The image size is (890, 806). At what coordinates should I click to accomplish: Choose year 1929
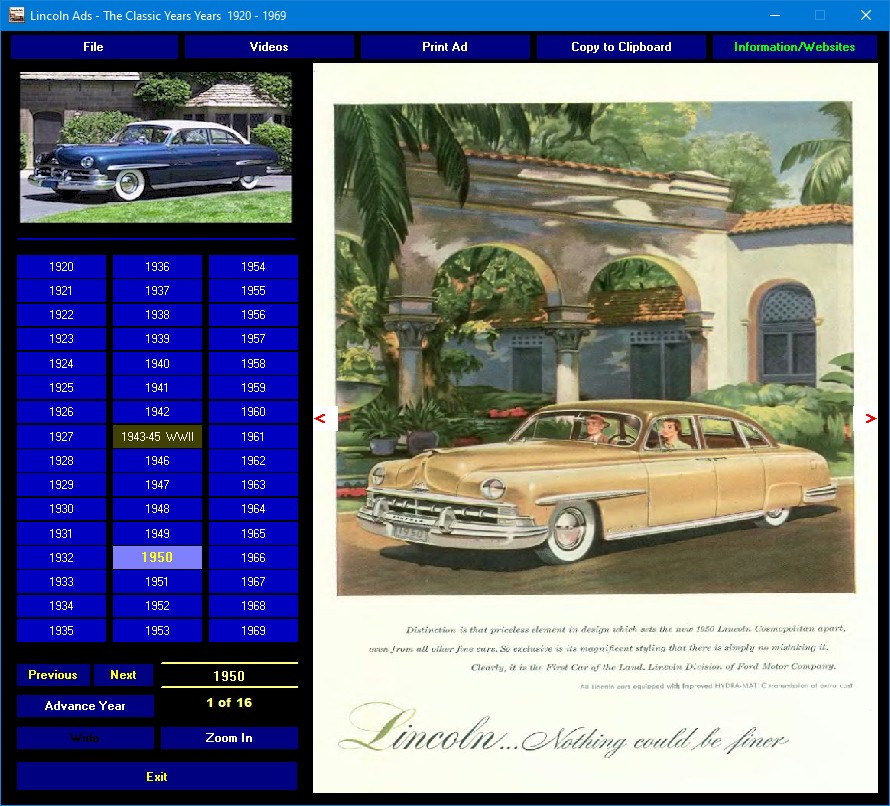(x=61, y=485)
